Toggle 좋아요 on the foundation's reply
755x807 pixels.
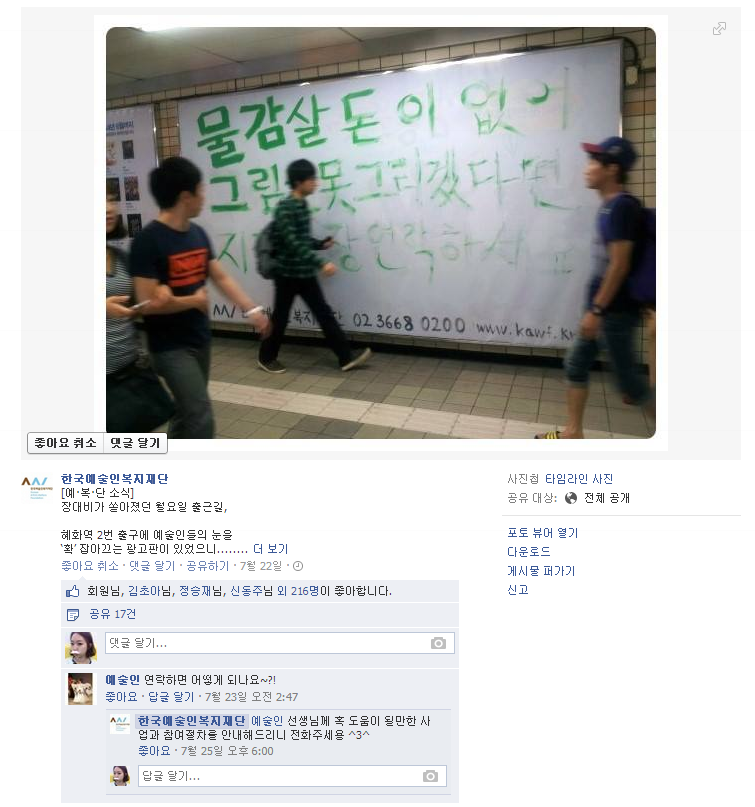(x=154, y=751)
